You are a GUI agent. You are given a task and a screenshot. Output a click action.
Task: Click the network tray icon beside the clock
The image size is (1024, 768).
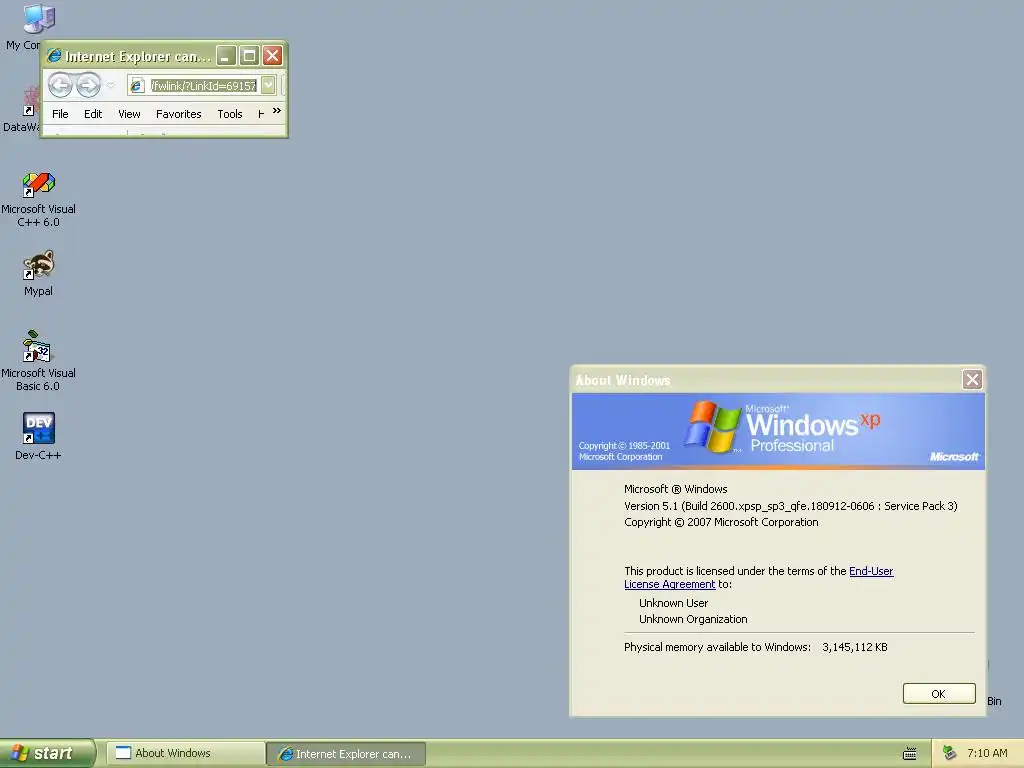[950, 753]
